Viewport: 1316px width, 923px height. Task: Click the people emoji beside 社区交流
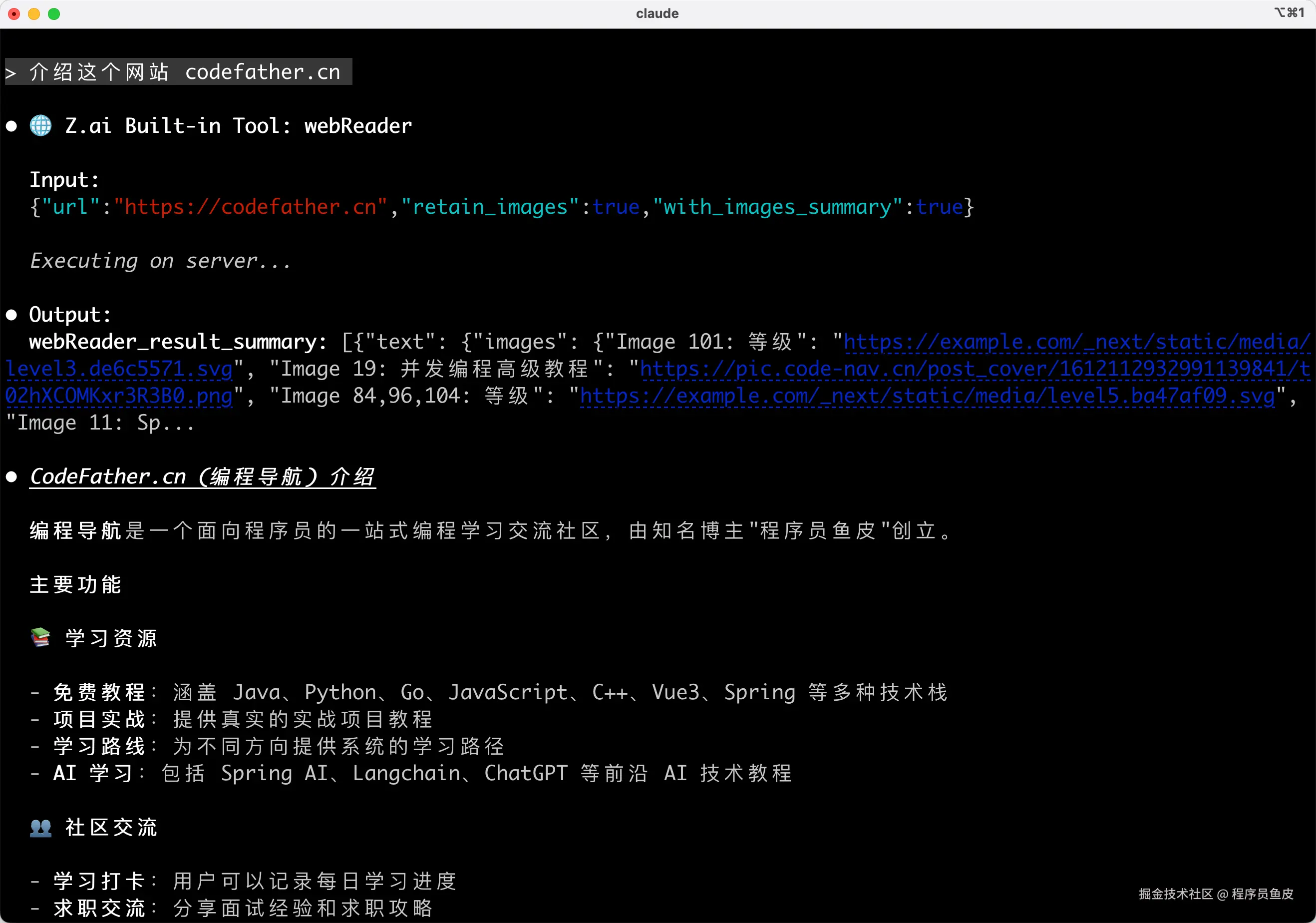[x=40, y=827]
